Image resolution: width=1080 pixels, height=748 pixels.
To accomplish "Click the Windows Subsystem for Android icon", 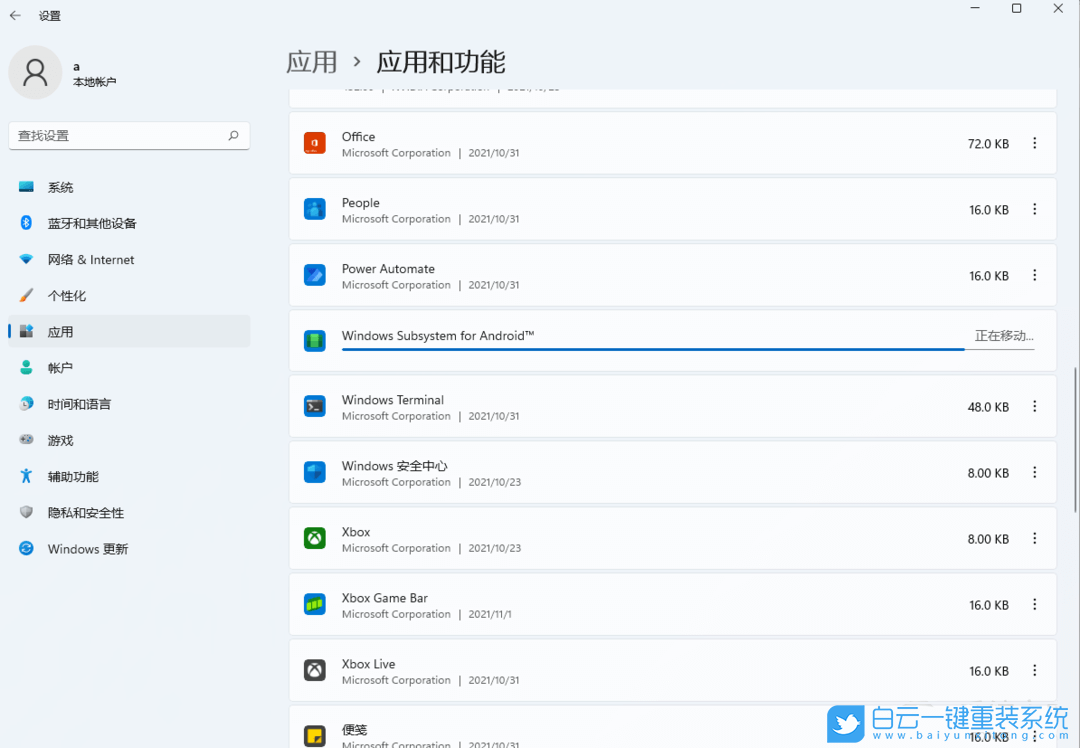I will [315, 340].
